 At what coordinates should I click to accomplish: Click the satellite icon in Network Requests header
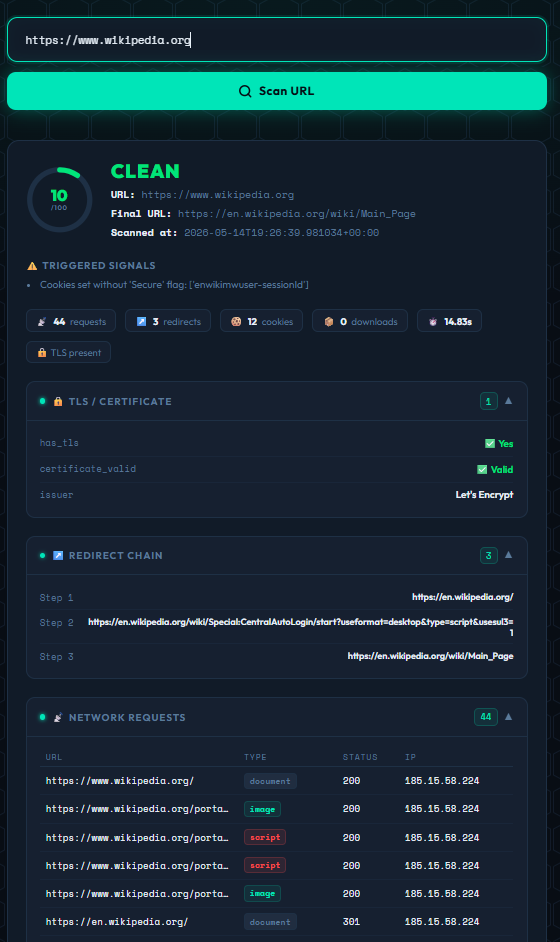click(58, 717)
